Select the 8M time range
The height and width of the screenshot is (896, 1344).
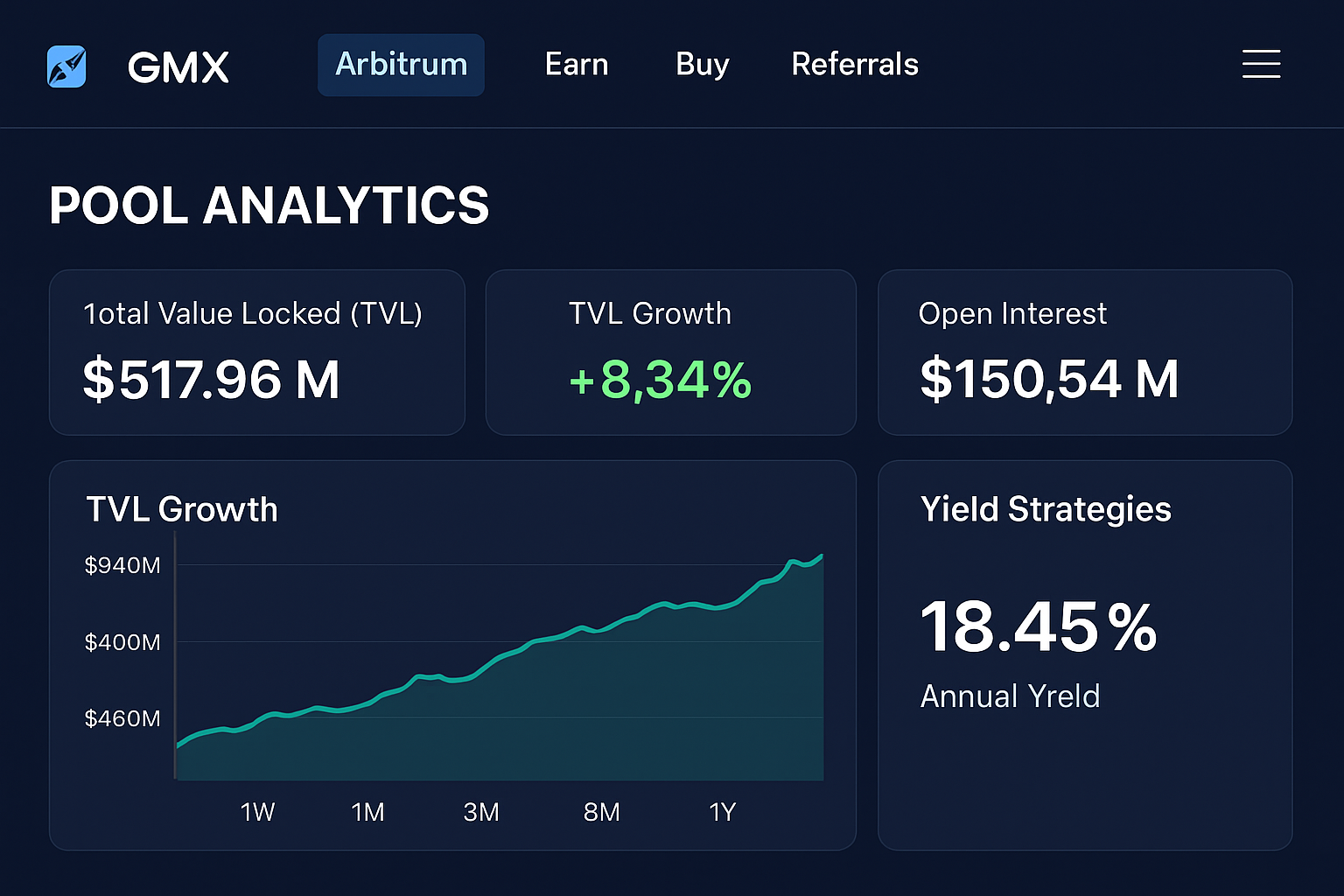tap(601, 811)
